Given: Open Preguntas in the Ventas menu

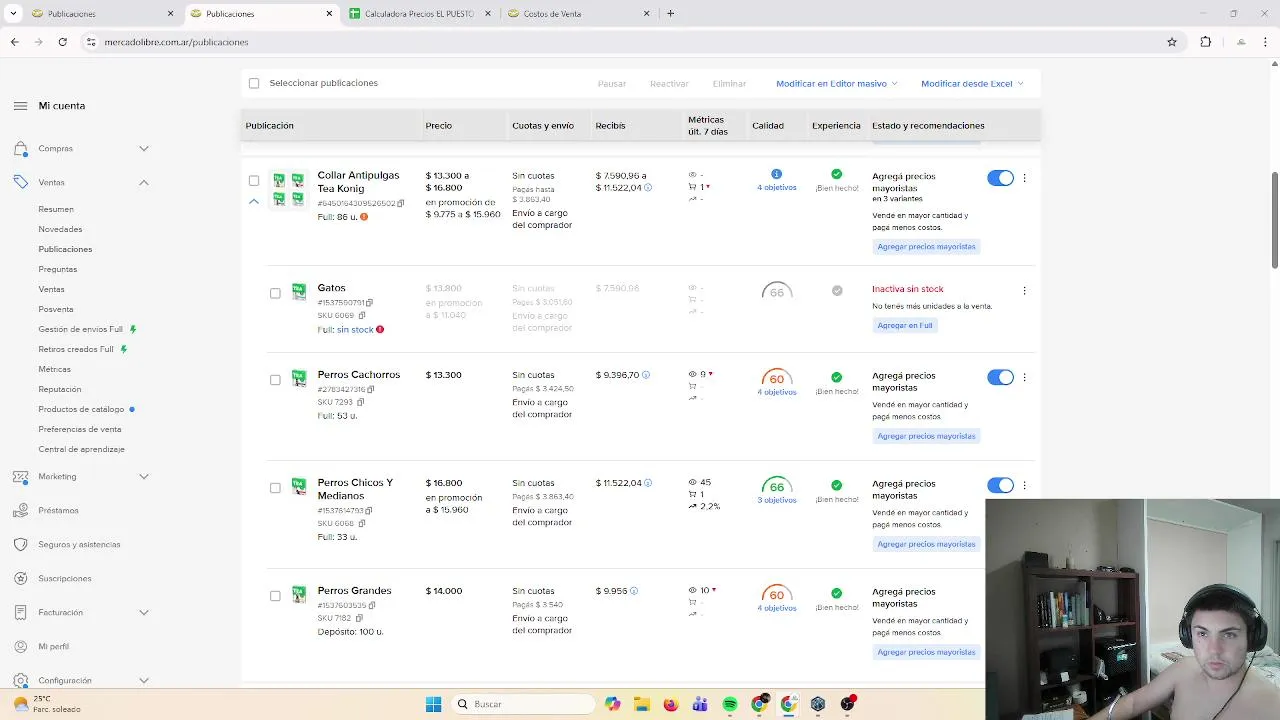Looking at the screenshot, I should [x=58, y=269].
